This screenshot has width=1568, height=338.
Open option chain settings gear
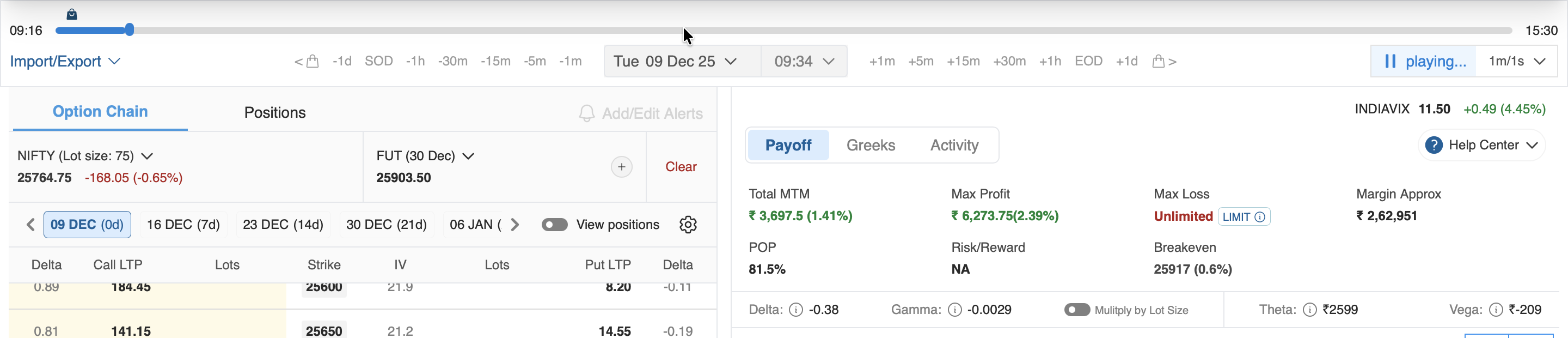point(688,225)
